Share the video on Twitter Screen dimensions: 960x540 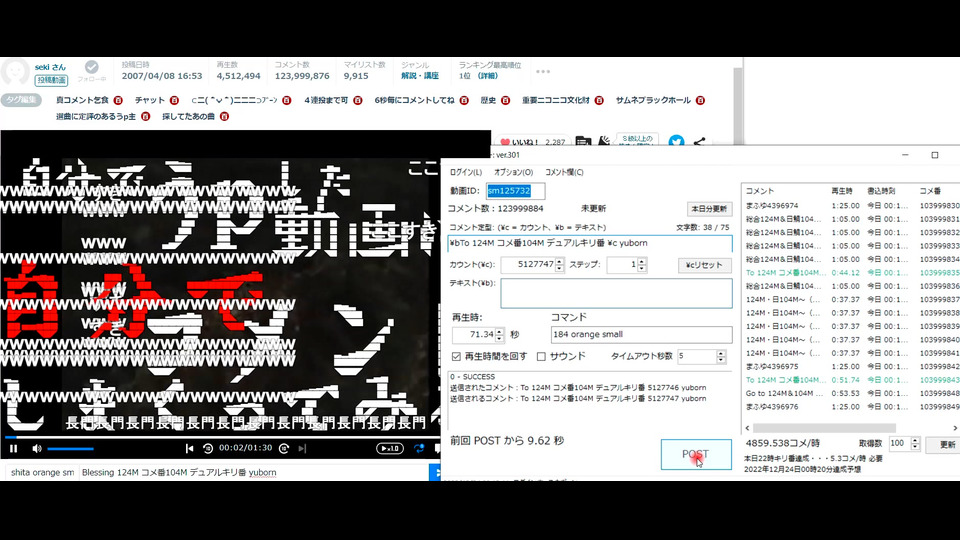pyautogui.click(x=676, y=141)
